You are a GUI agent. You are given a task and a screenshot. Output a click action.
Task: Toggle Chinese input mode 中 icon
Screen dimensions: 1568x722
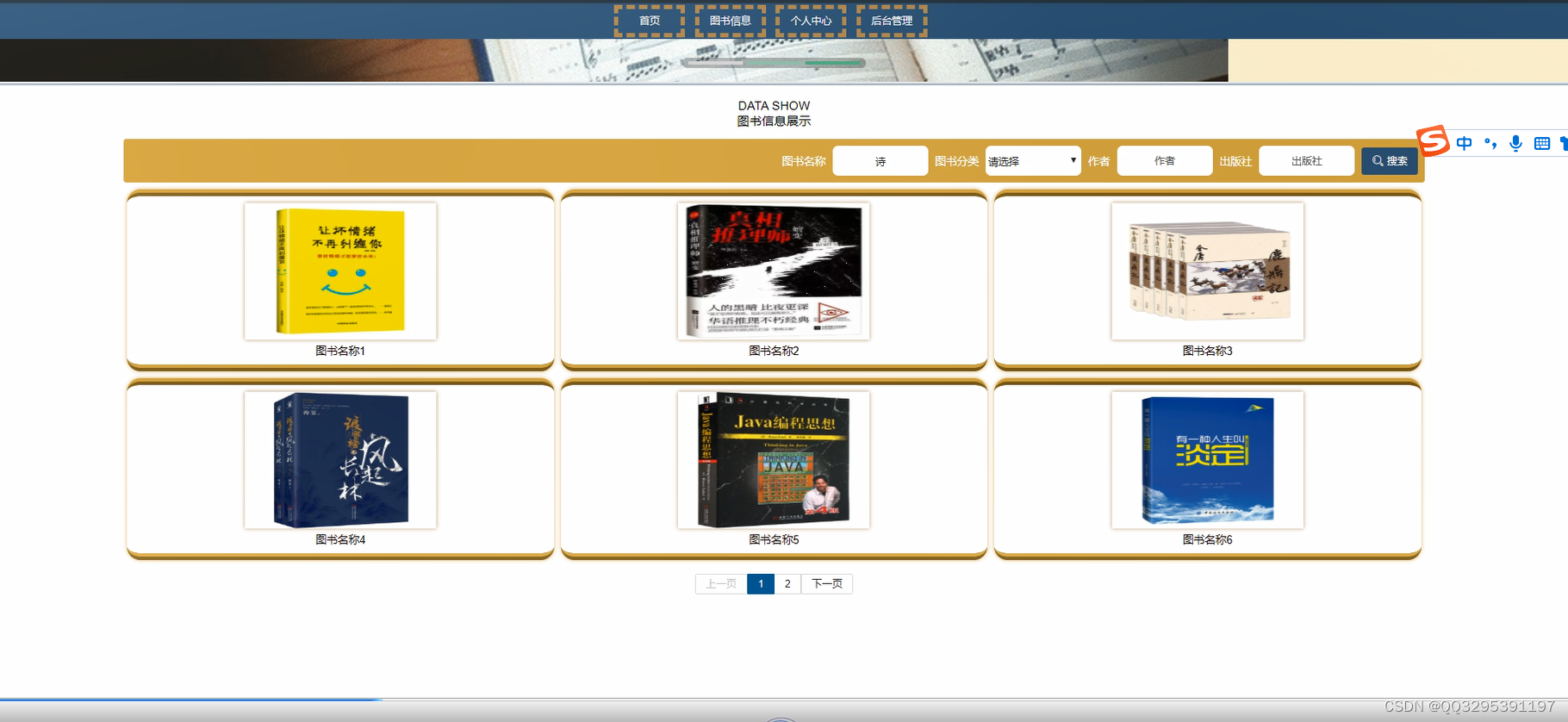pyautogui.click(x=1464, y=143)
